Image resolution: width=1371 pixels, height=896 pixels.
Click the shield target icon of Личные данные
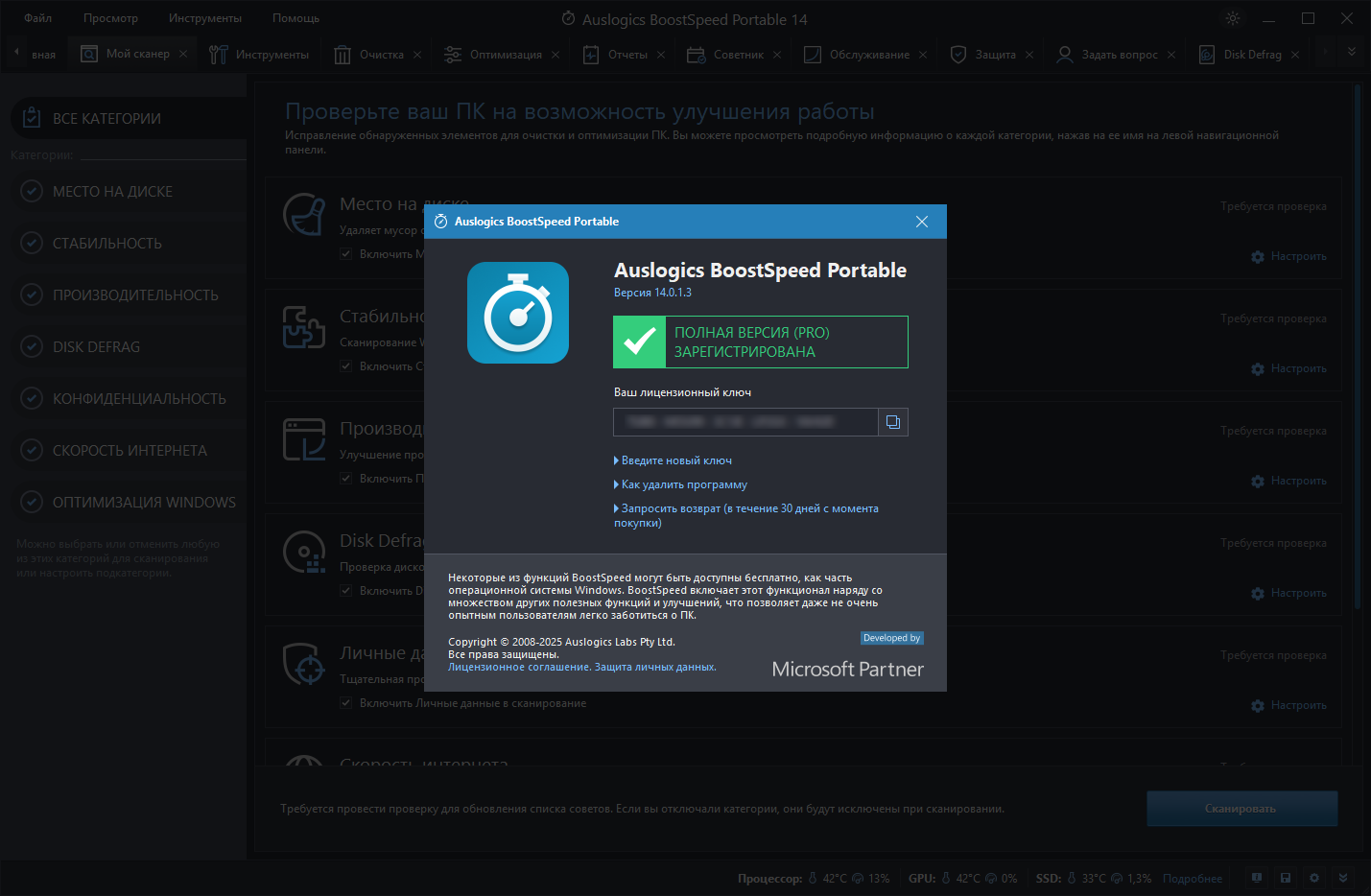tap(305, 664)
